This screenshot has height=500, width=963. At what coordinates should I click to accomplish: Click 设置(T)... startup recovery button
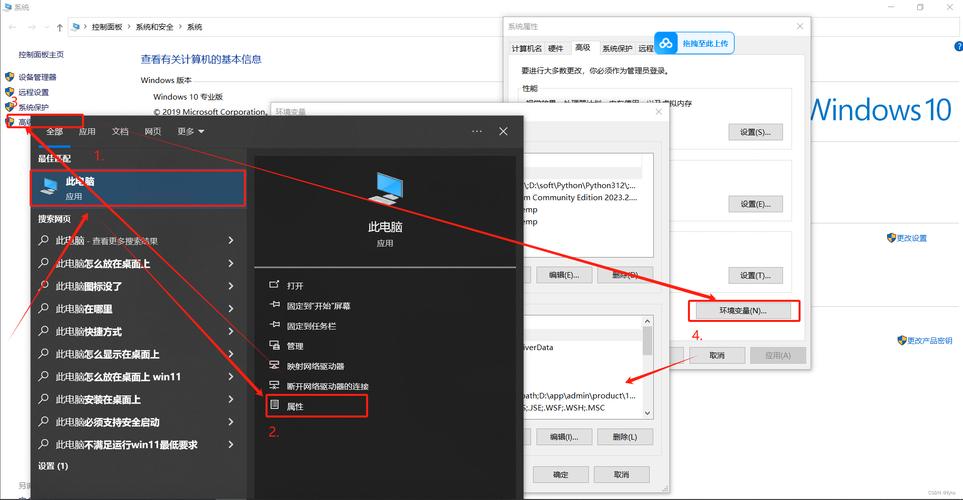pos(755,275)
